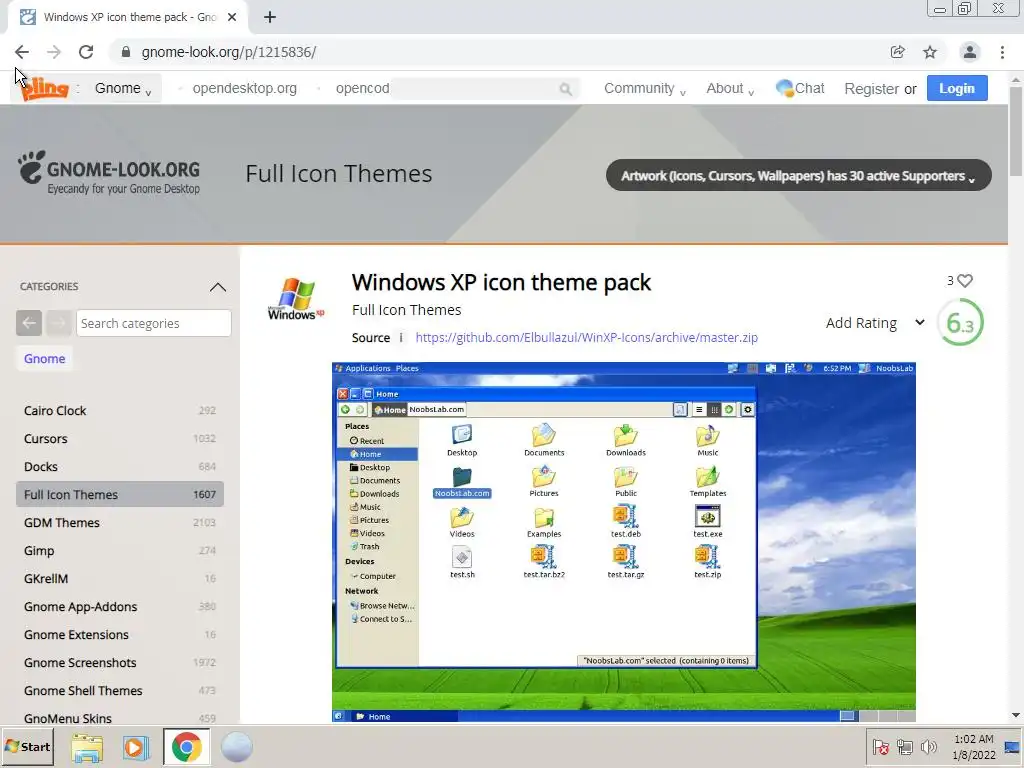Image resolution: width=1024 pixels, height=768 pixels.
Task: Click the Chrome taskbar icon
Action: (x=186, y=747)
